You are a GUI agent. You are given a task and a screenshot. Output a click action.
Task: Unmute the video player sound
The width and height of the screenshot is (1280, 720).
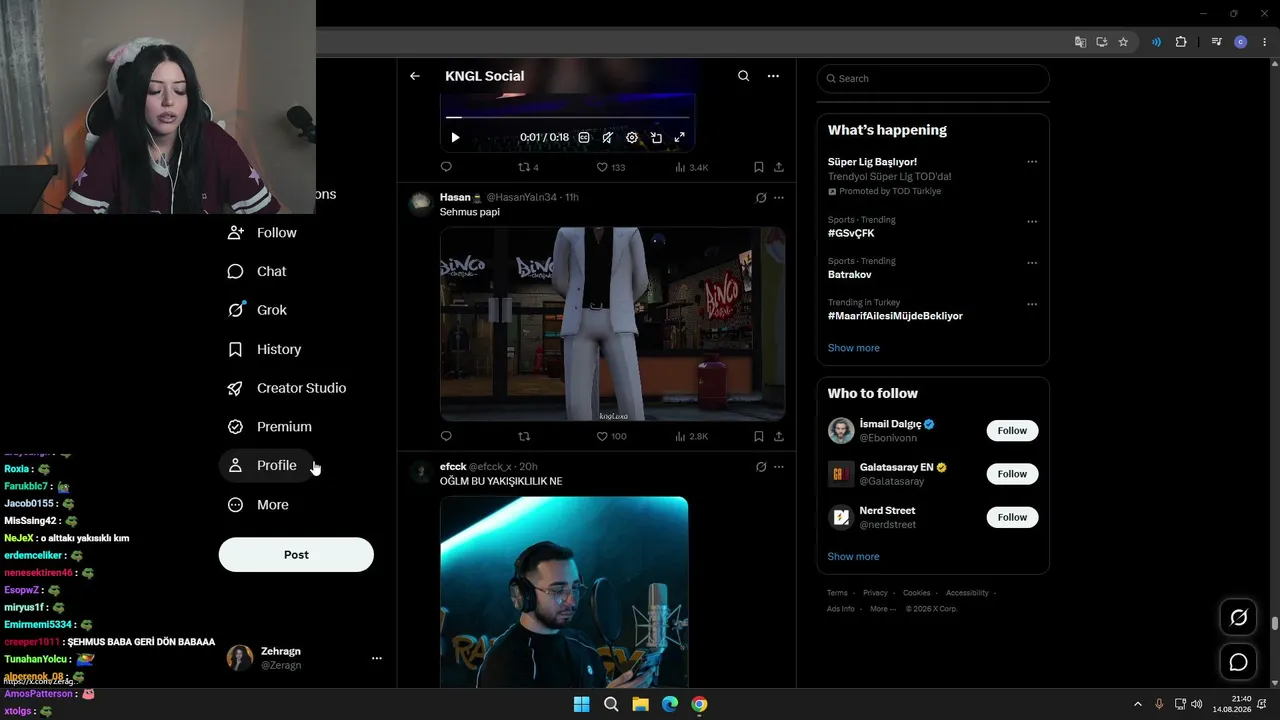point(608,137)
